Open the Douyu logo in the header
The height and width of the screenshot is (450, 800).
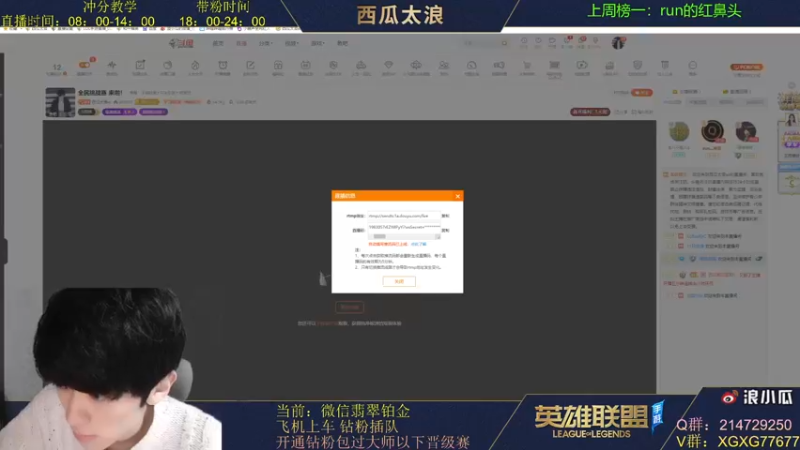[182, 43]
